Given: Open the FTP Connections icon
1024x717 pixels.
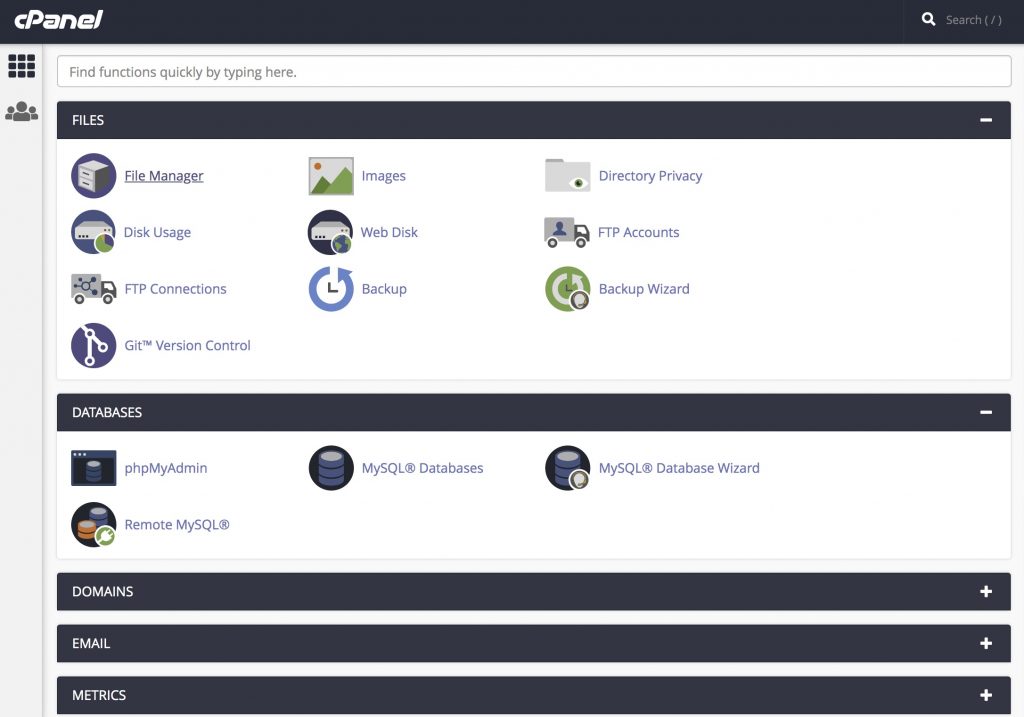Looking at the screenshot, I should pyautogui.click(x=93, y=289).
